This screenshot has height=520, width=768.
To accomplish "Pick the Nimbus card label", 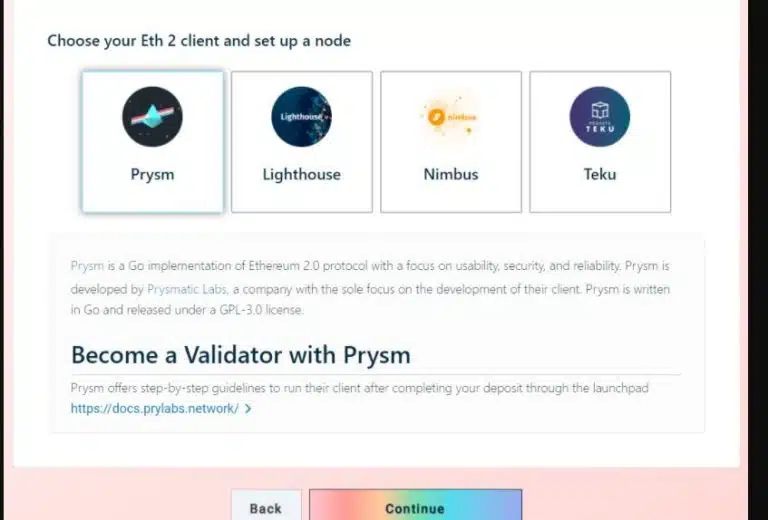I will [451, 174].
